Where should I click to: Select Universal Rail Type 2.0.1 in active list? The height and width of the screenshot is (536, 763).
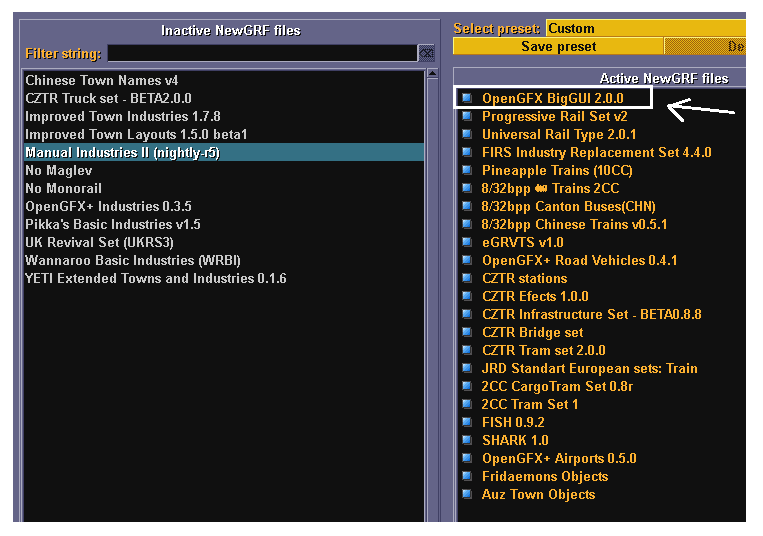[x=559, y=134]
